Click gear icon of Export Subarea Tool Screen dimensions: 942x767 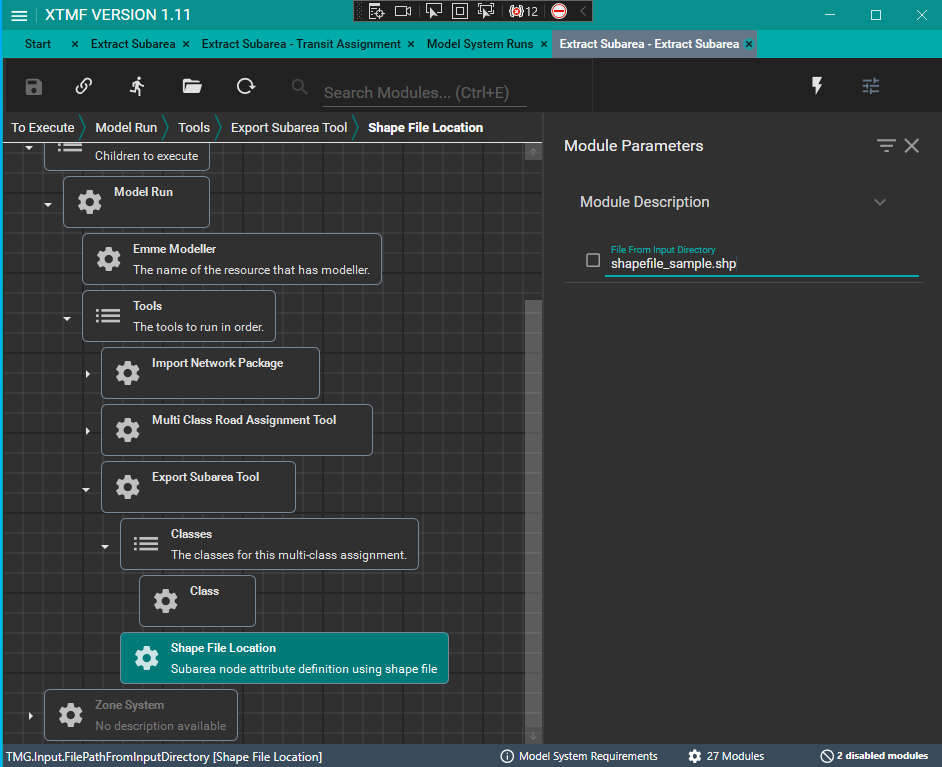click(x=127, y=487)
